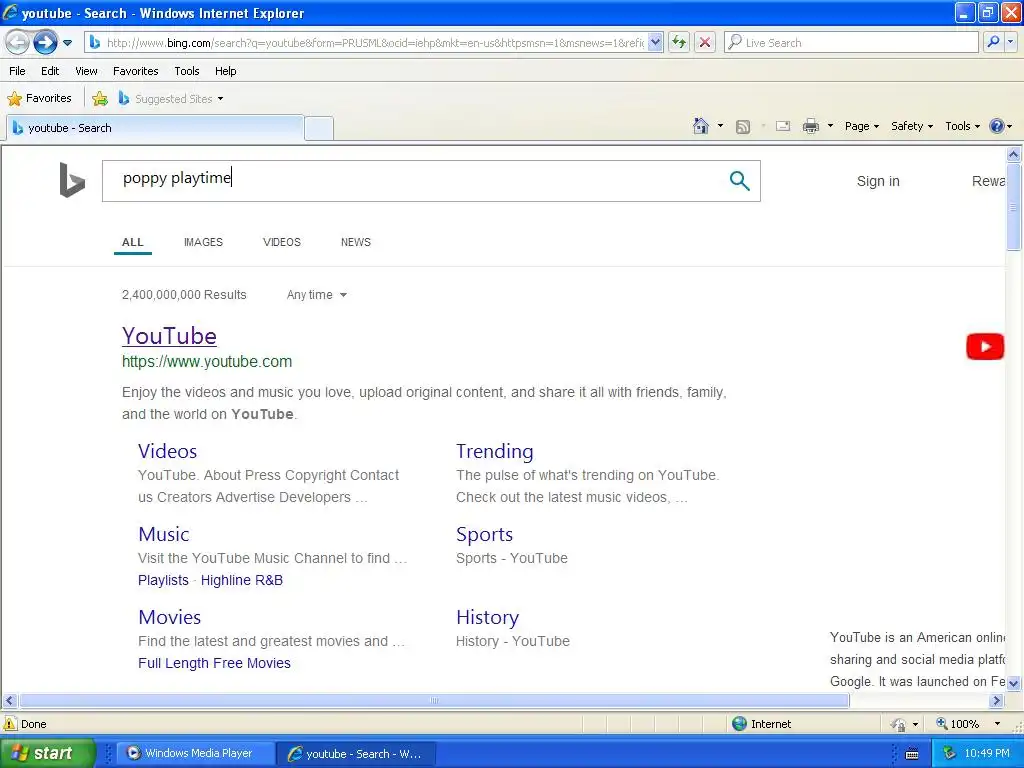Screen dimensions: 1024x768
Task: Click the Favorites star button
Action: click(40, 99)
